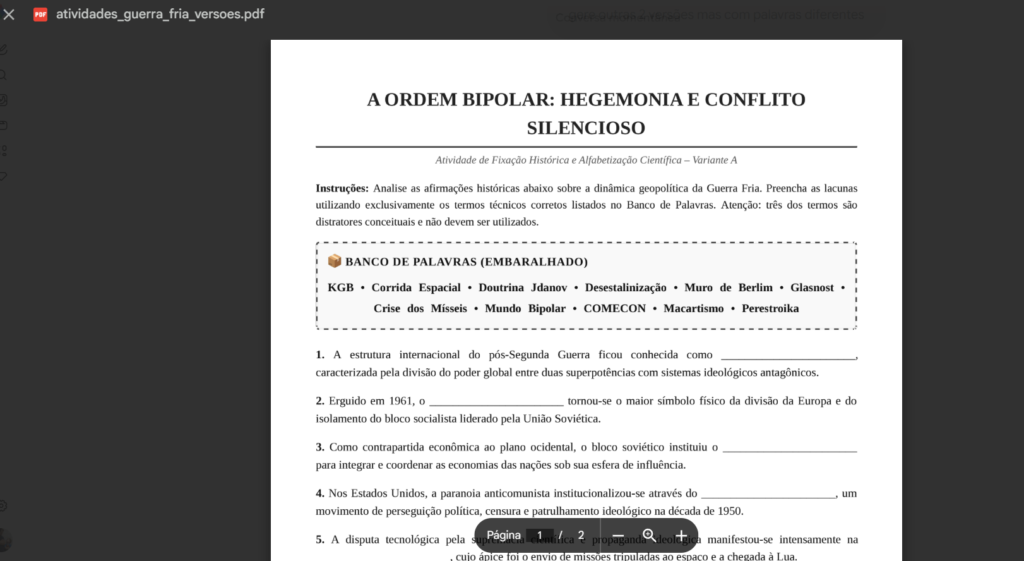The height and width of the screenshot is (561, 1024).
Task: Zoom in with the plus button
Action: point(680,536)
